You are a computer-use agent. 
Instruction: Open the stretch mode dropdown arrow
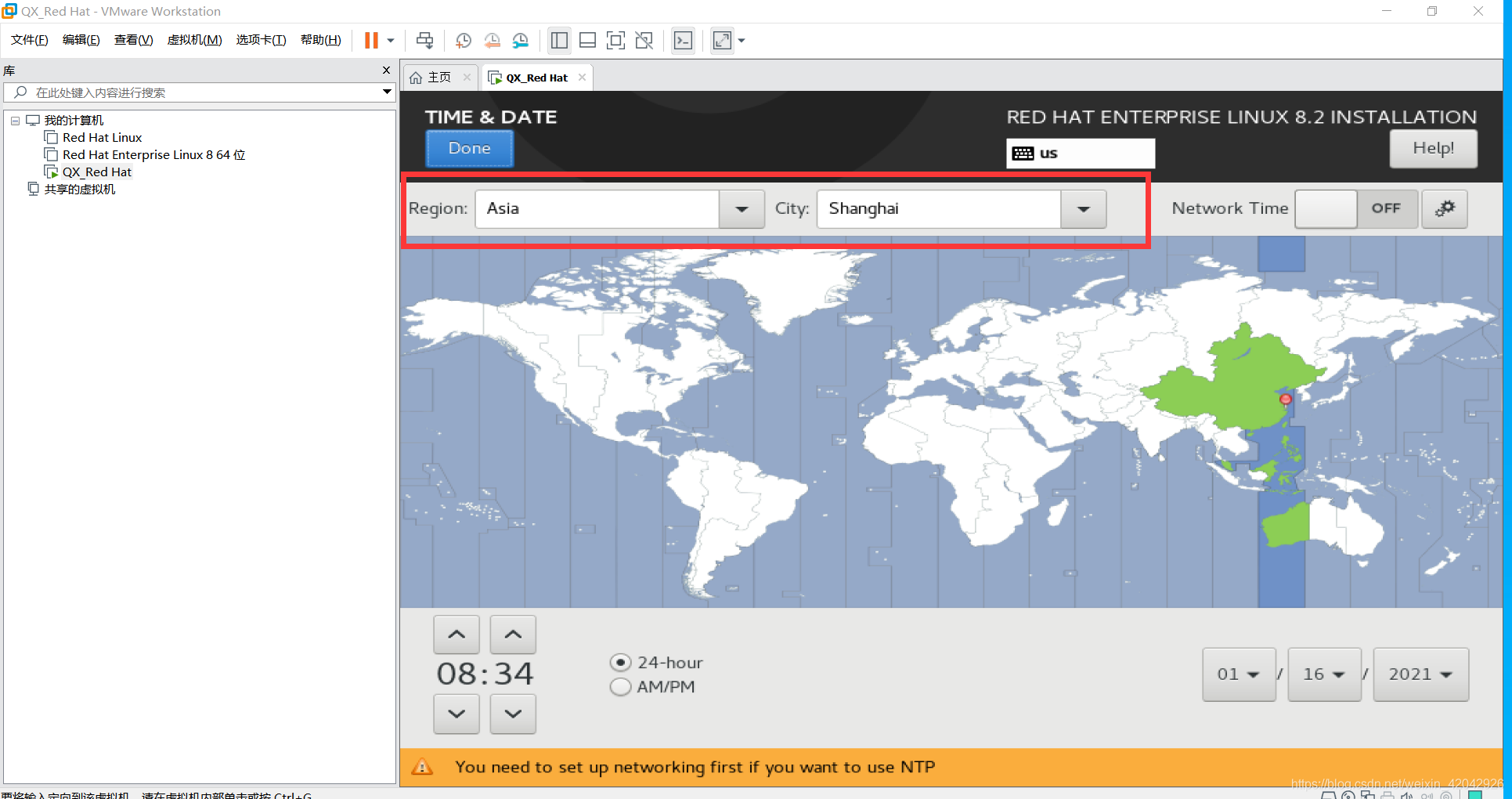pos(742,40)
